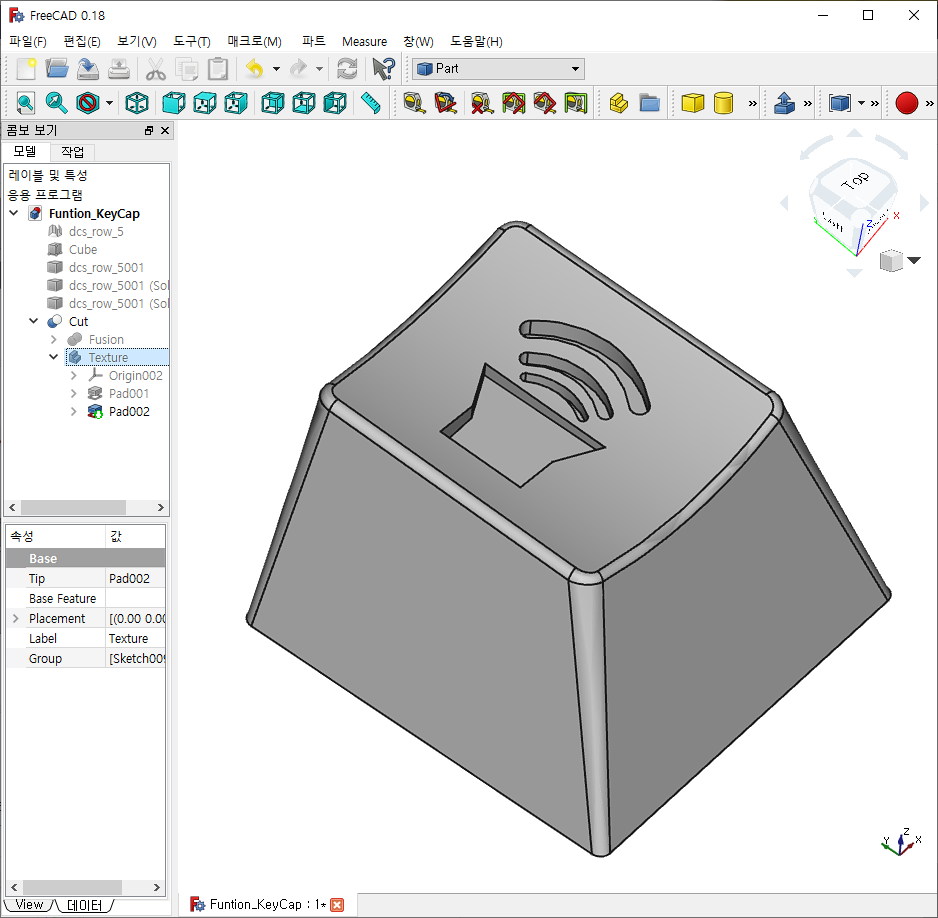Click the Measure linear icon
938x918 pixels.
coord(415,103)
